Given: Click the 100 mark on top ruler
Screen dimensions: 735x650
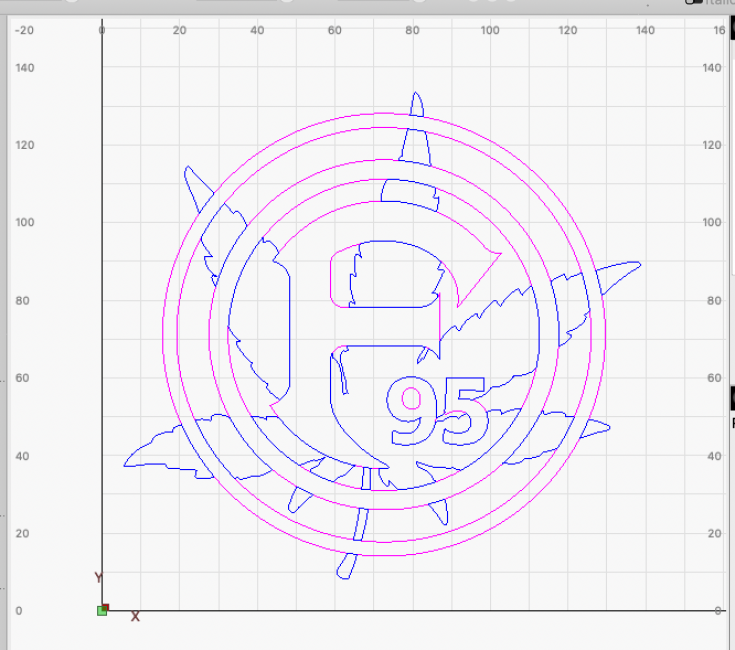Looking at the screenshot, I should pos(490,30).
